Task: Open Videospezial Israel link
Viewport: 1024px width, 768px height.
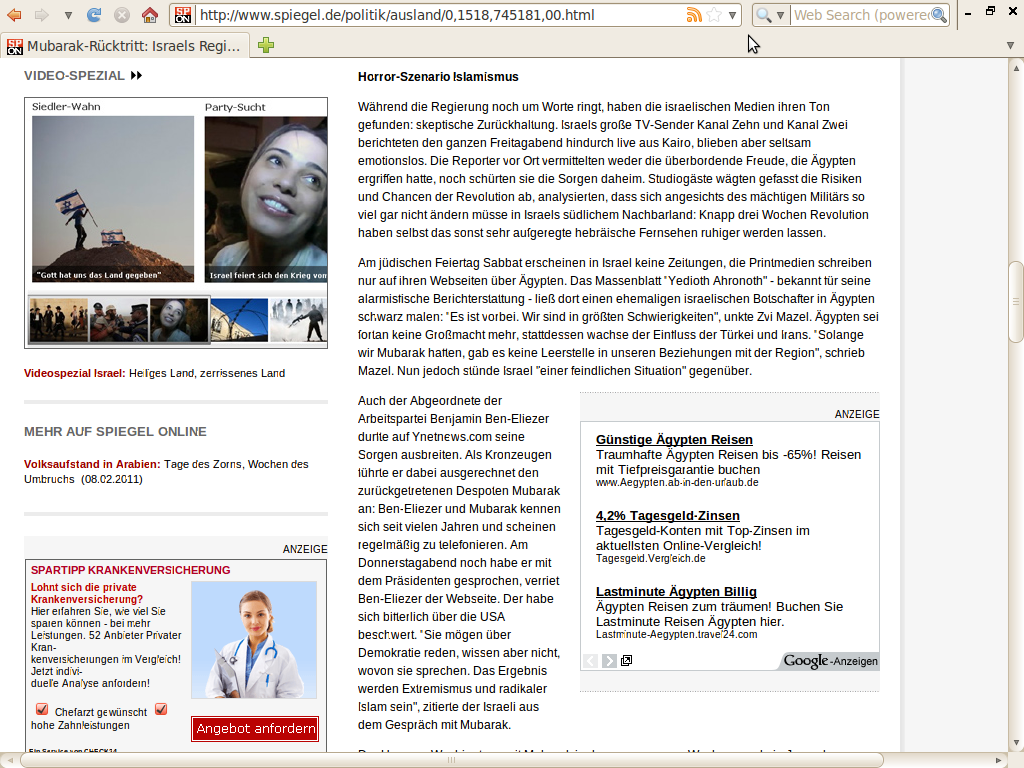Action: (x=155, y=374)
